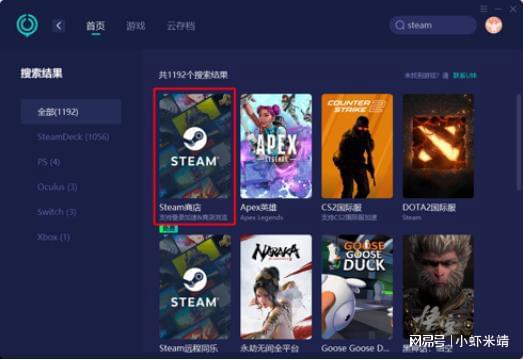The width and height of the screenshot is (523, 360).
Task: Switch to the 游戏 tab
Action: coord(136,26)
